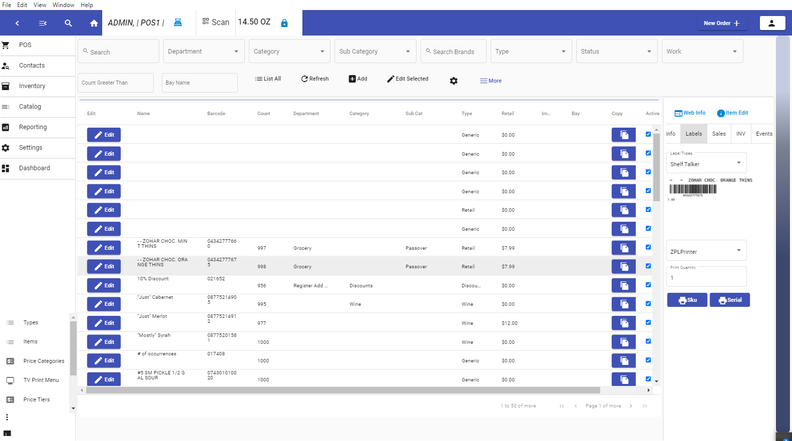This screenshot has width=792, height=441.
Task: Open the Department dropdown filter
Action: pyautogui.click(x=204, y=52)
